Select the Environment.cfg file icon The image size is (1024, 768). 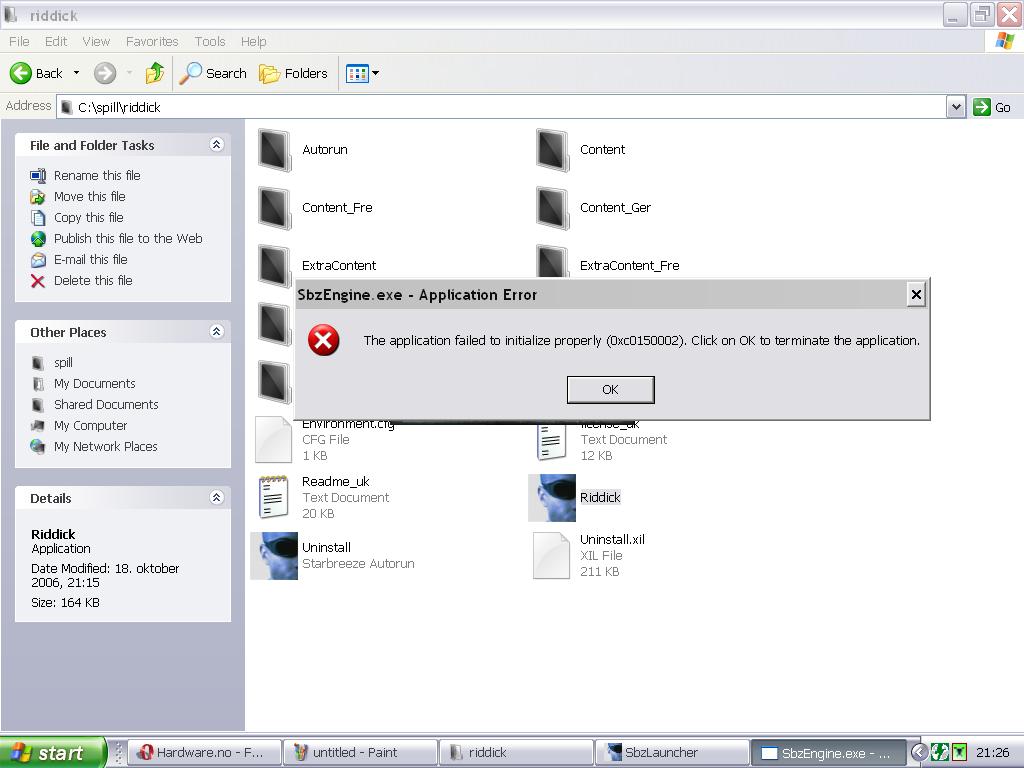point(273,441)
